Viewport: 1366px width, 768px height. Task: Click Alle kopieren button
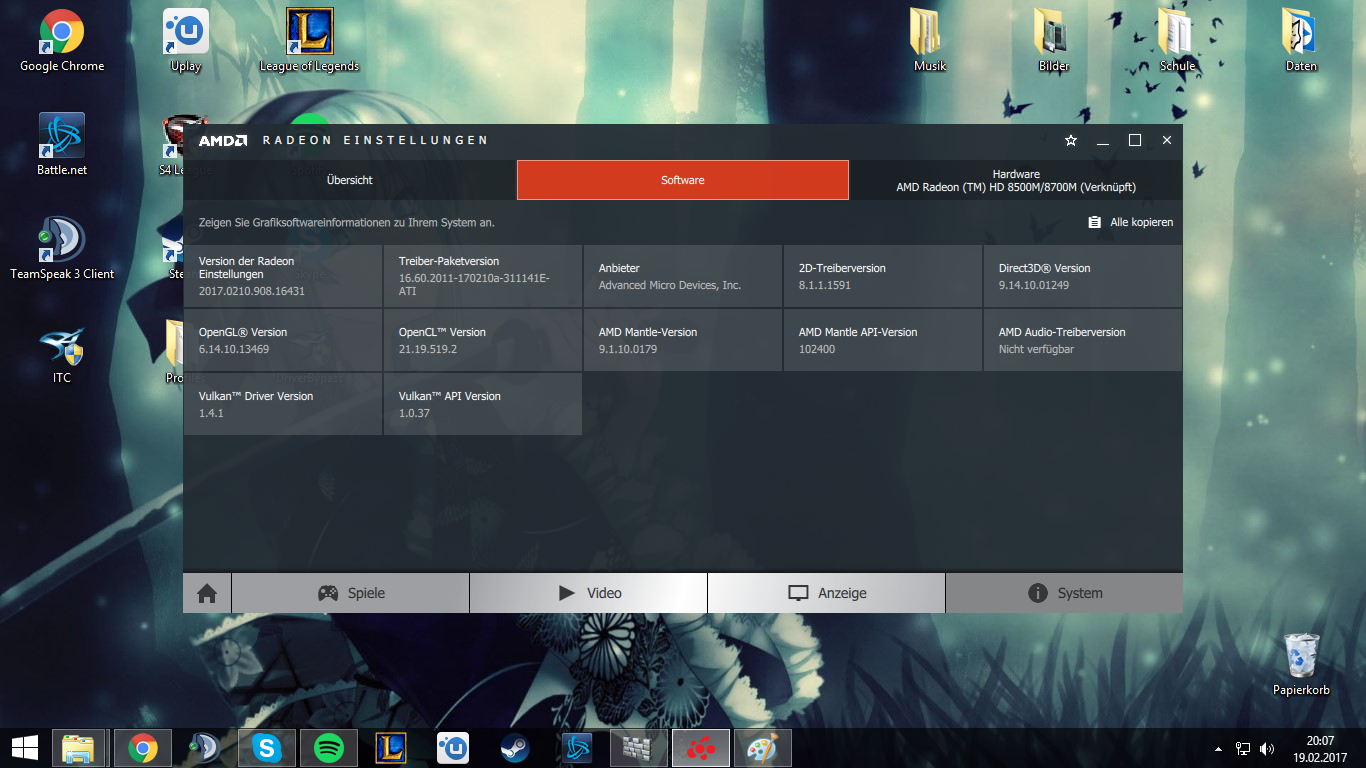pyautogui.click(x=1131, y=222)
